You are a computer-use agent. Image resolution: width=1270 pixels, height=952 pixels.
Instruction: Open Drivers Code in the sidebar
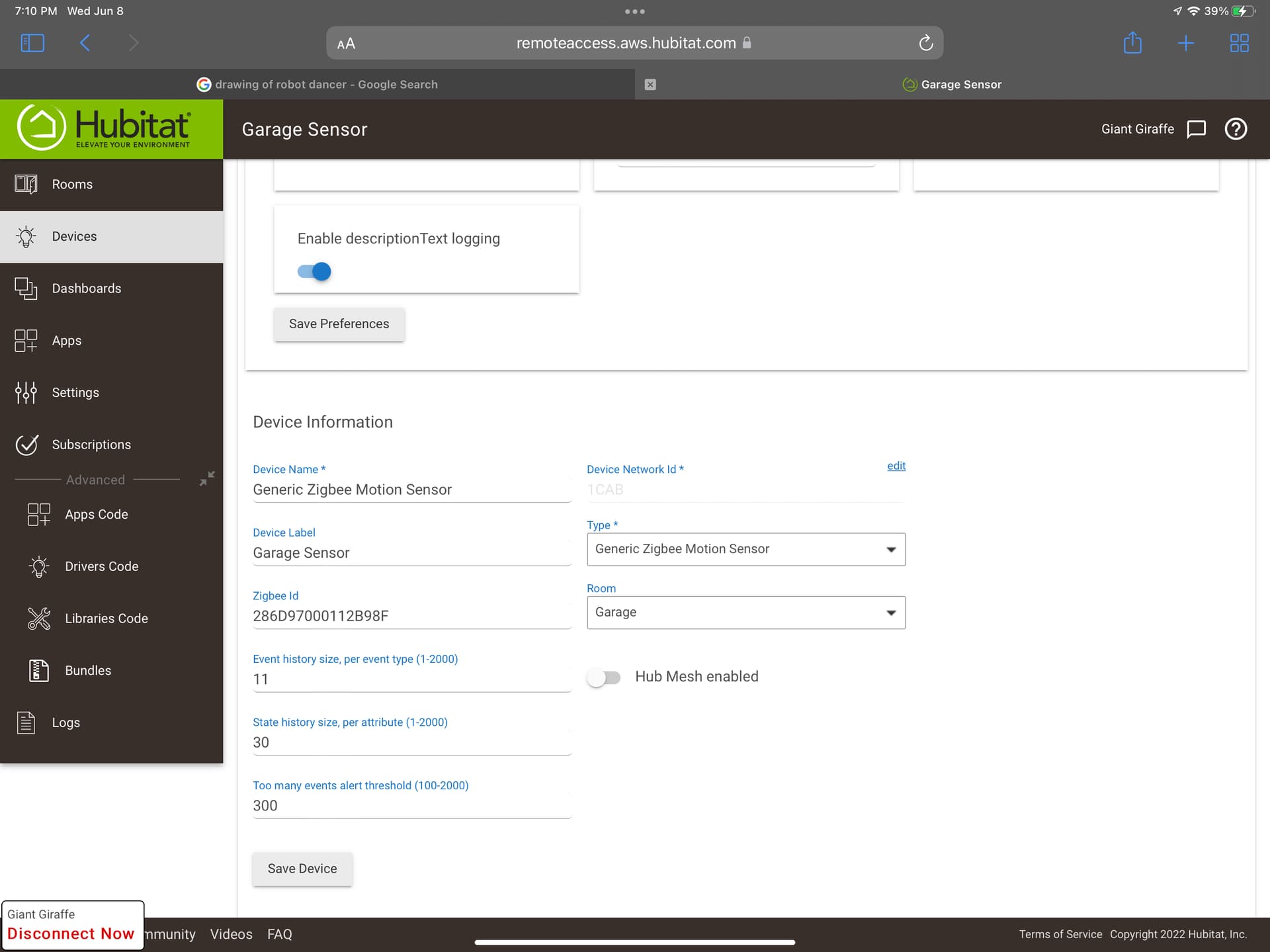(102, 566)
